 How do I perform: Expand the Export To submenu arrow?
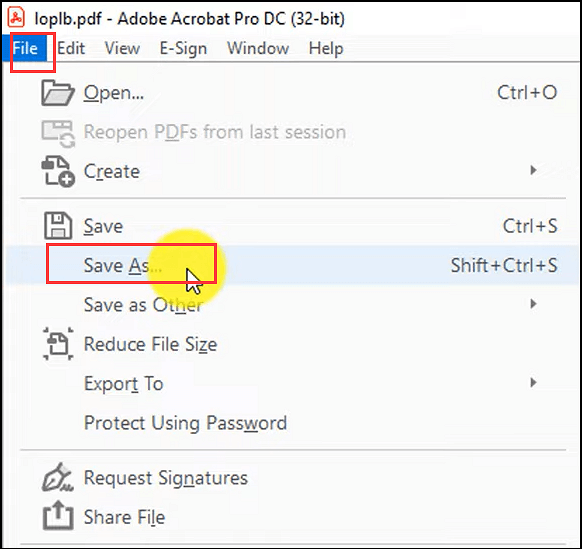pyautogui.click(x=533, y=383)
